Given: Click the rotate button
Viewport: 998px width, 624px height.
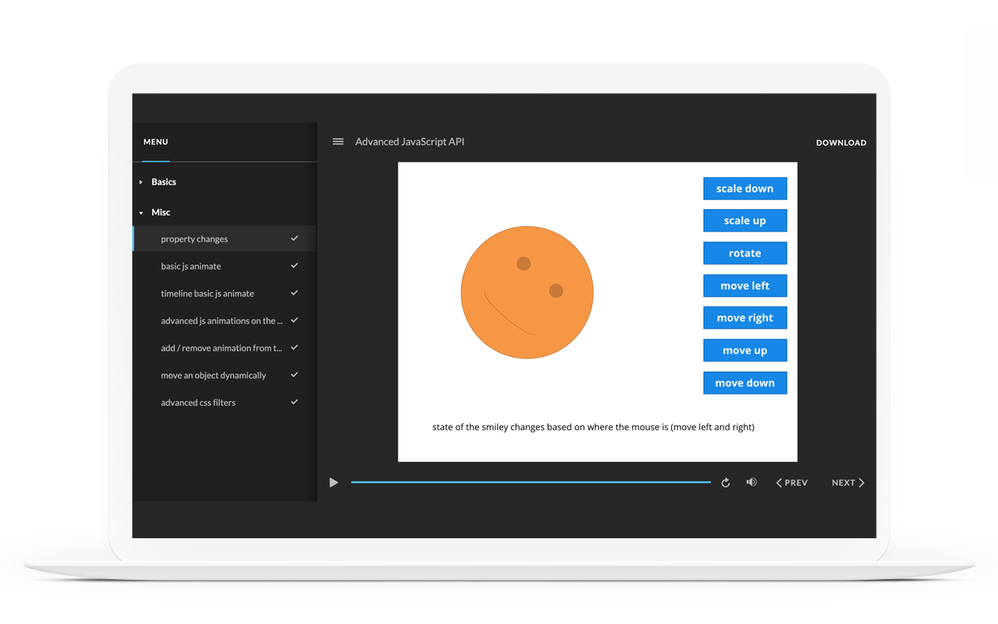Looking at the screenshot, I should 745,253.
